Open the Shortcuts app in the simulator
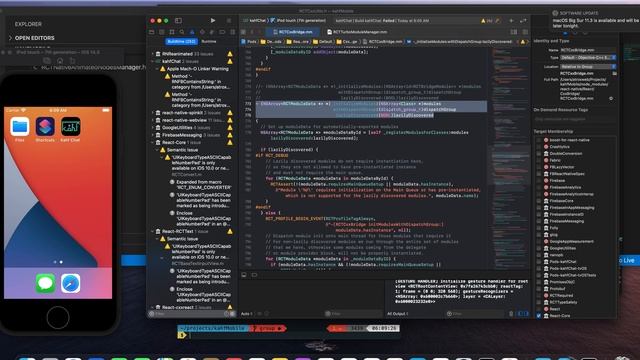 [45, 127]
